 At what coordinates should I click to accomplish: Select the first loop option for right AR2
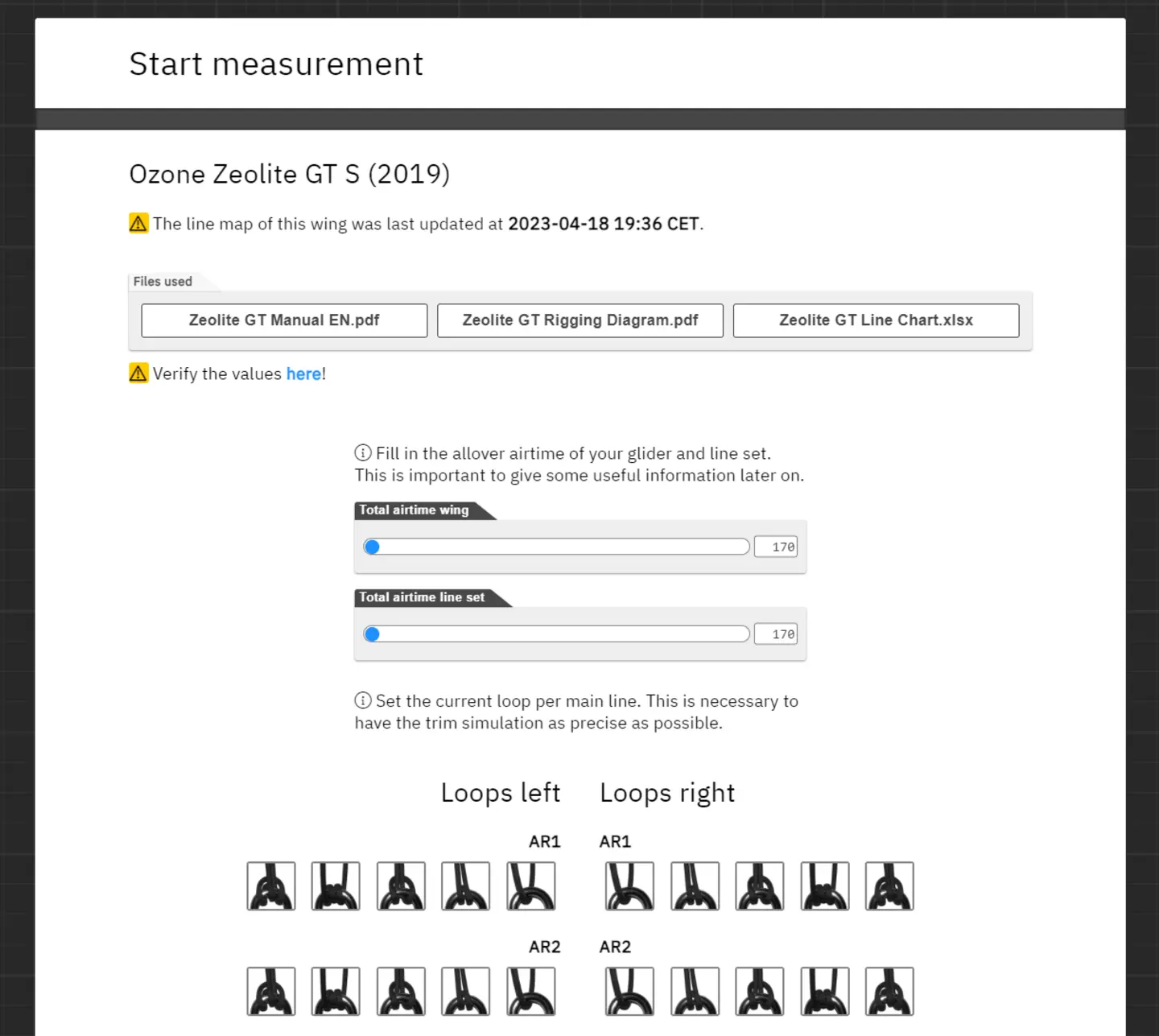629,991
